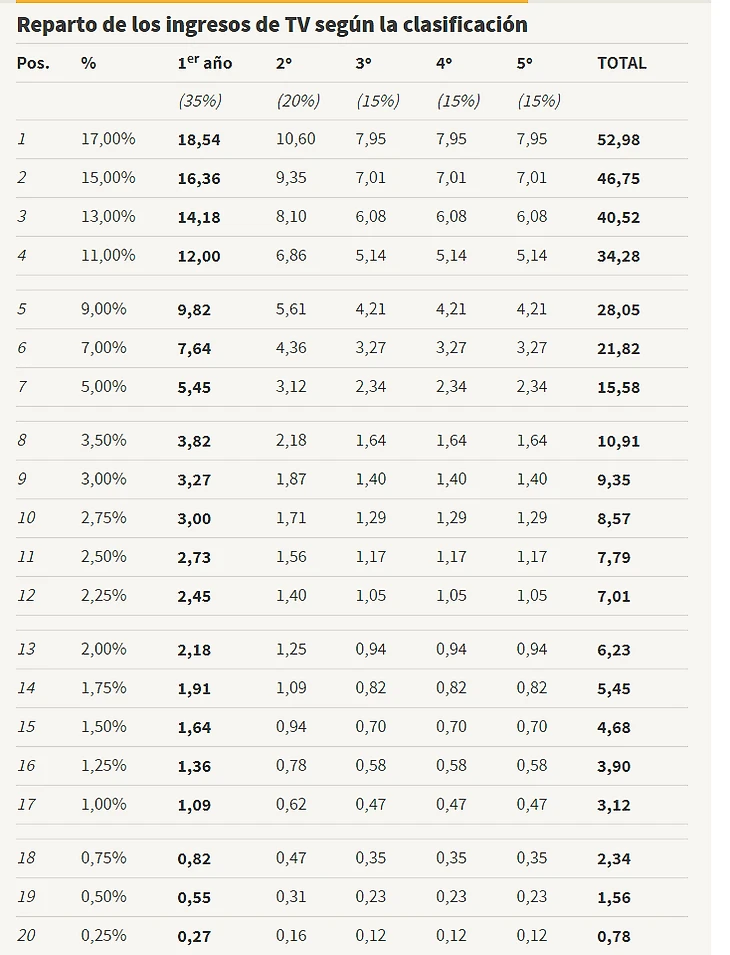
Task: Click total 3,12 for position 17
Action: click(x=614, y=805)
